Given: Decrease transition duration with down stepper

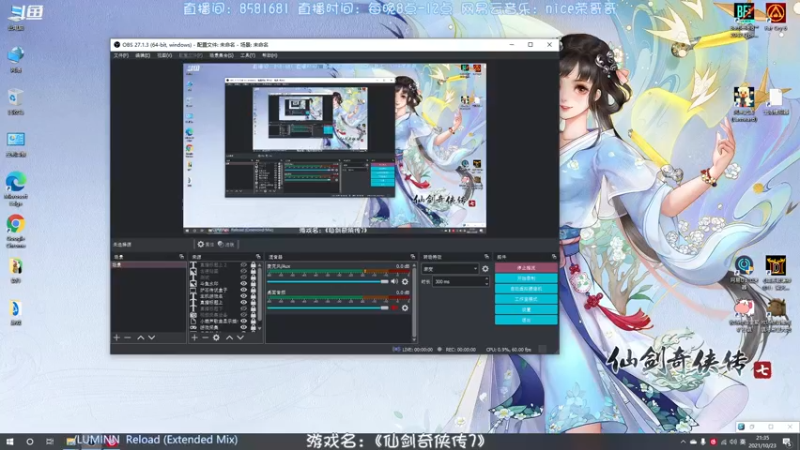Looking at the screenshot, I should click(487, 284).
